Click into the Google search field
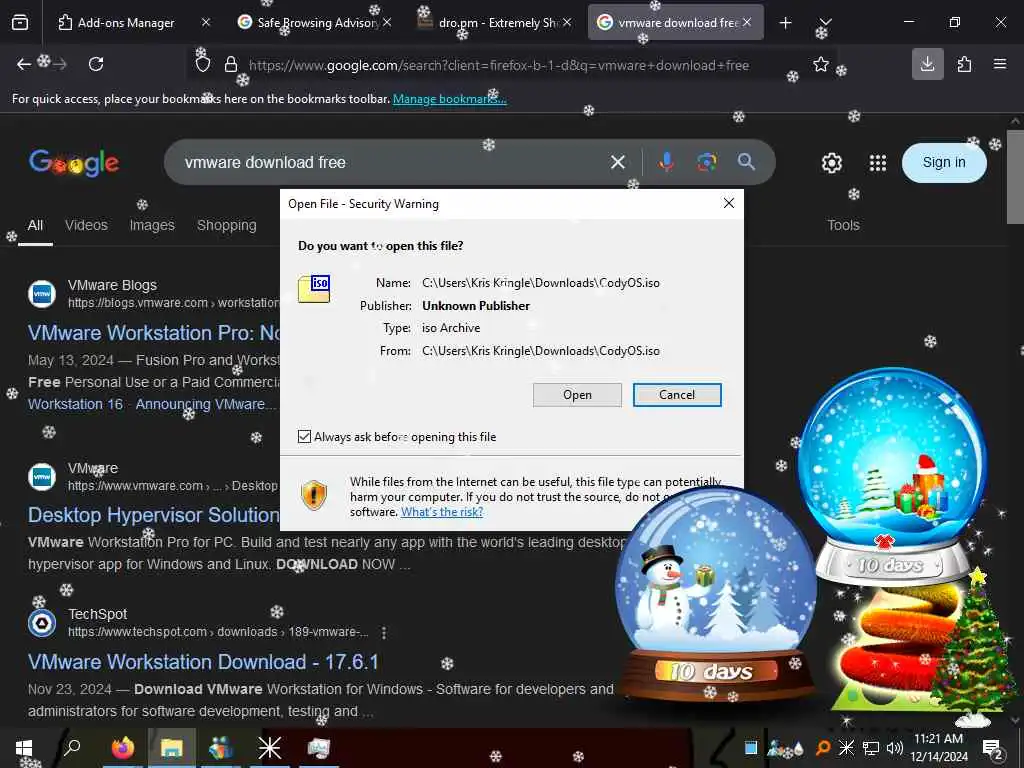This screenshot has width=1024, height=768. click(x=392, y=162)
